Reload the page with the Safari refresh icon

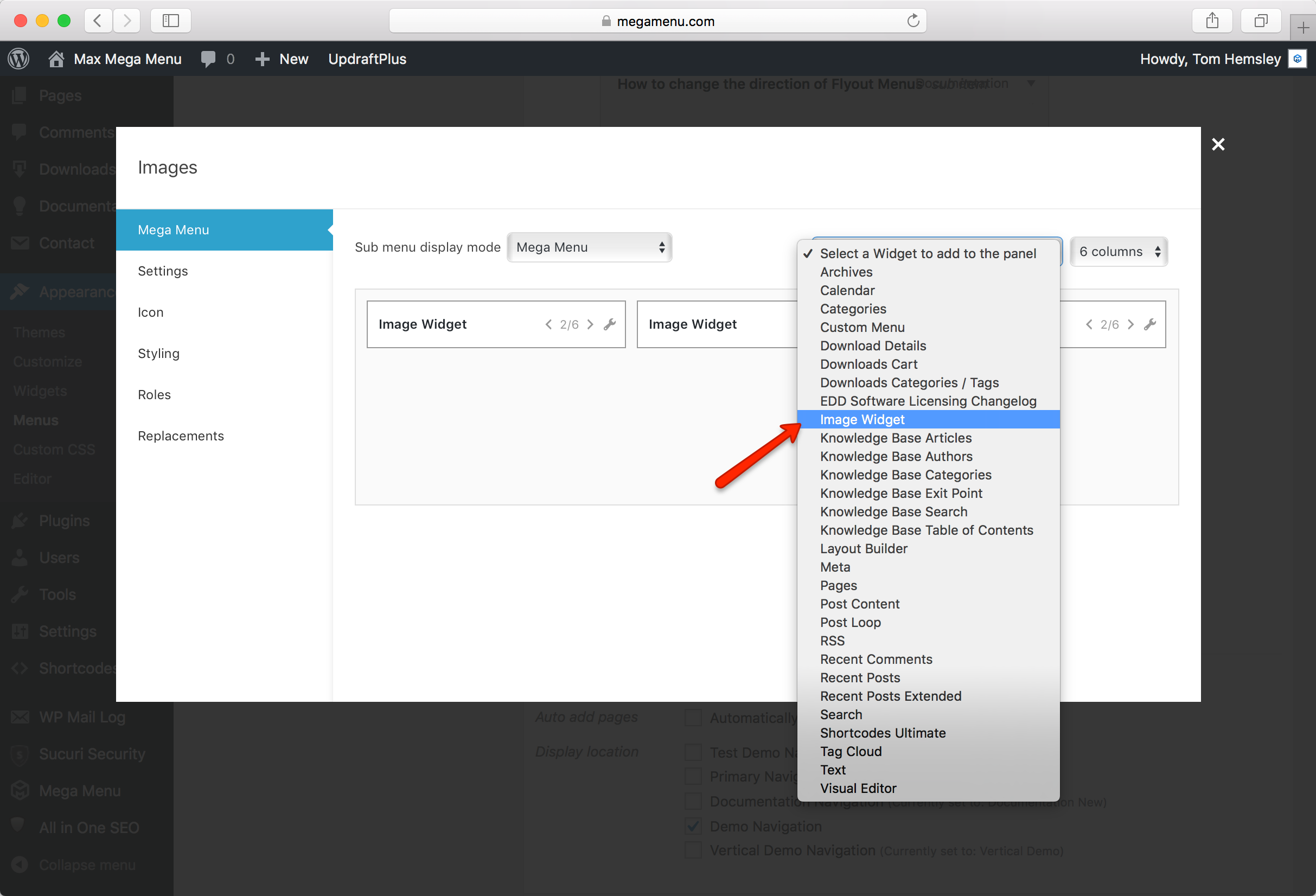click(x=913, y=21)
